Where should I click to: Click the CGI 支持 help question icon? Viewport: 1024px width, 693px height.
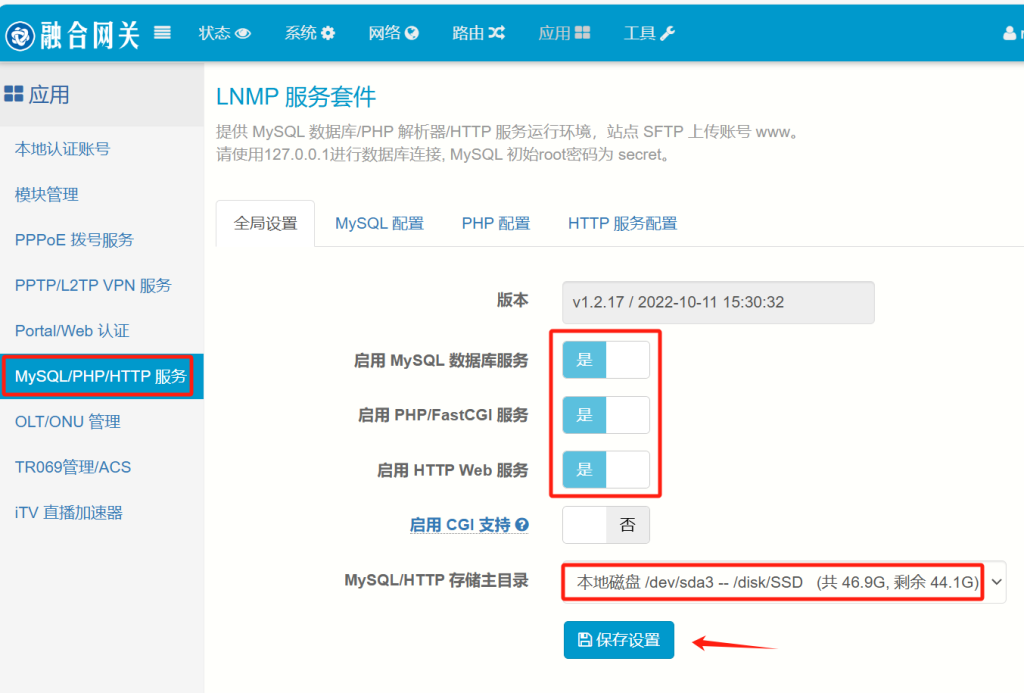522,524
